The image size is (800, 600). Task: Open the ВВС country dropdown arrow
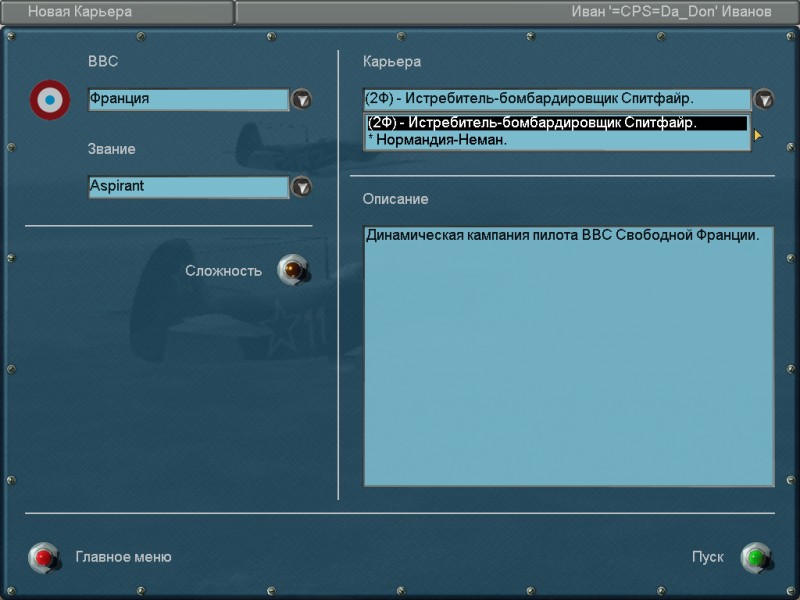(x=301, y=99)
